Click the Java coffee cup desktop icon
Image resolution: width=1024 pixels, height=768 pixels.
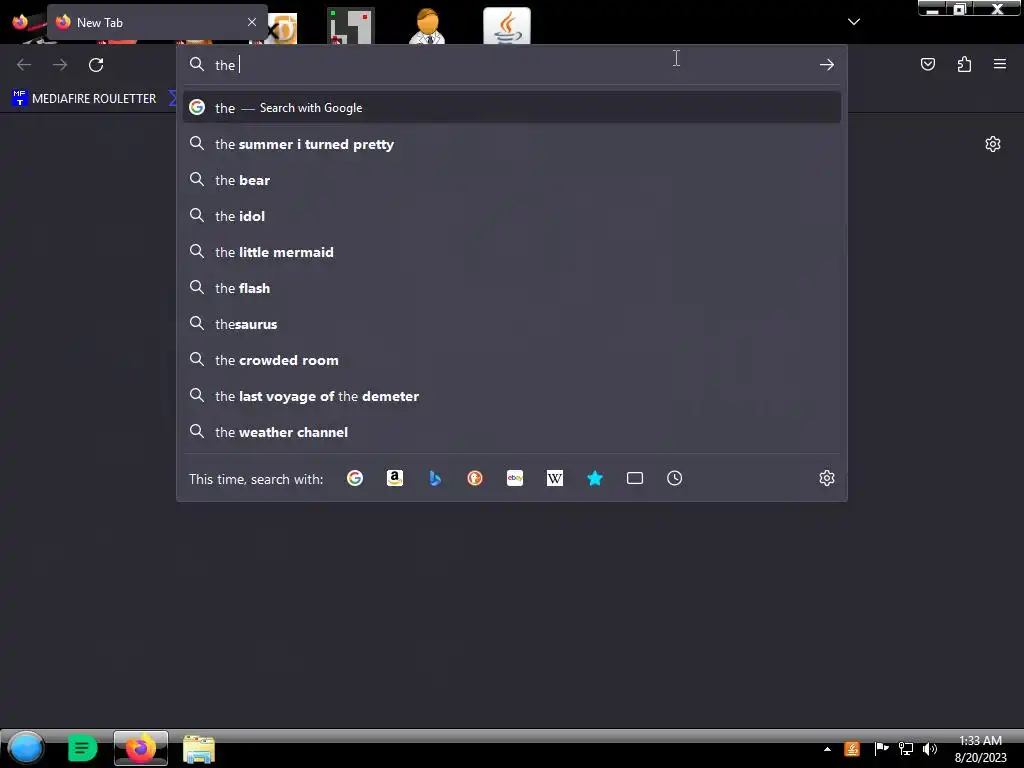tap(507, 26)
